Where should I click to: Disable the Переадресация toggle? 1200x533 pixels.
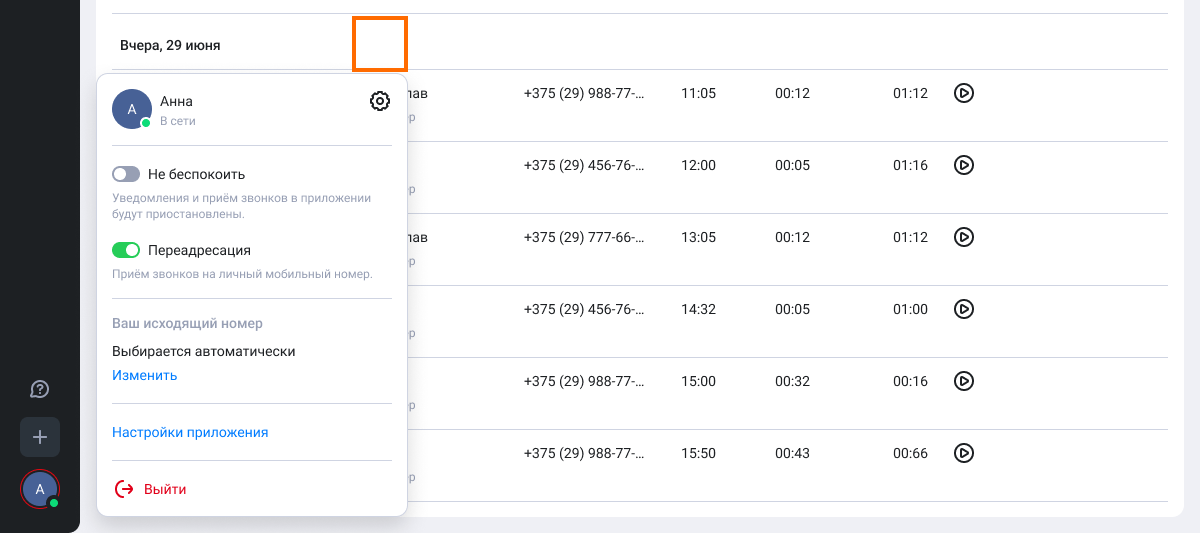pos(126,250)
